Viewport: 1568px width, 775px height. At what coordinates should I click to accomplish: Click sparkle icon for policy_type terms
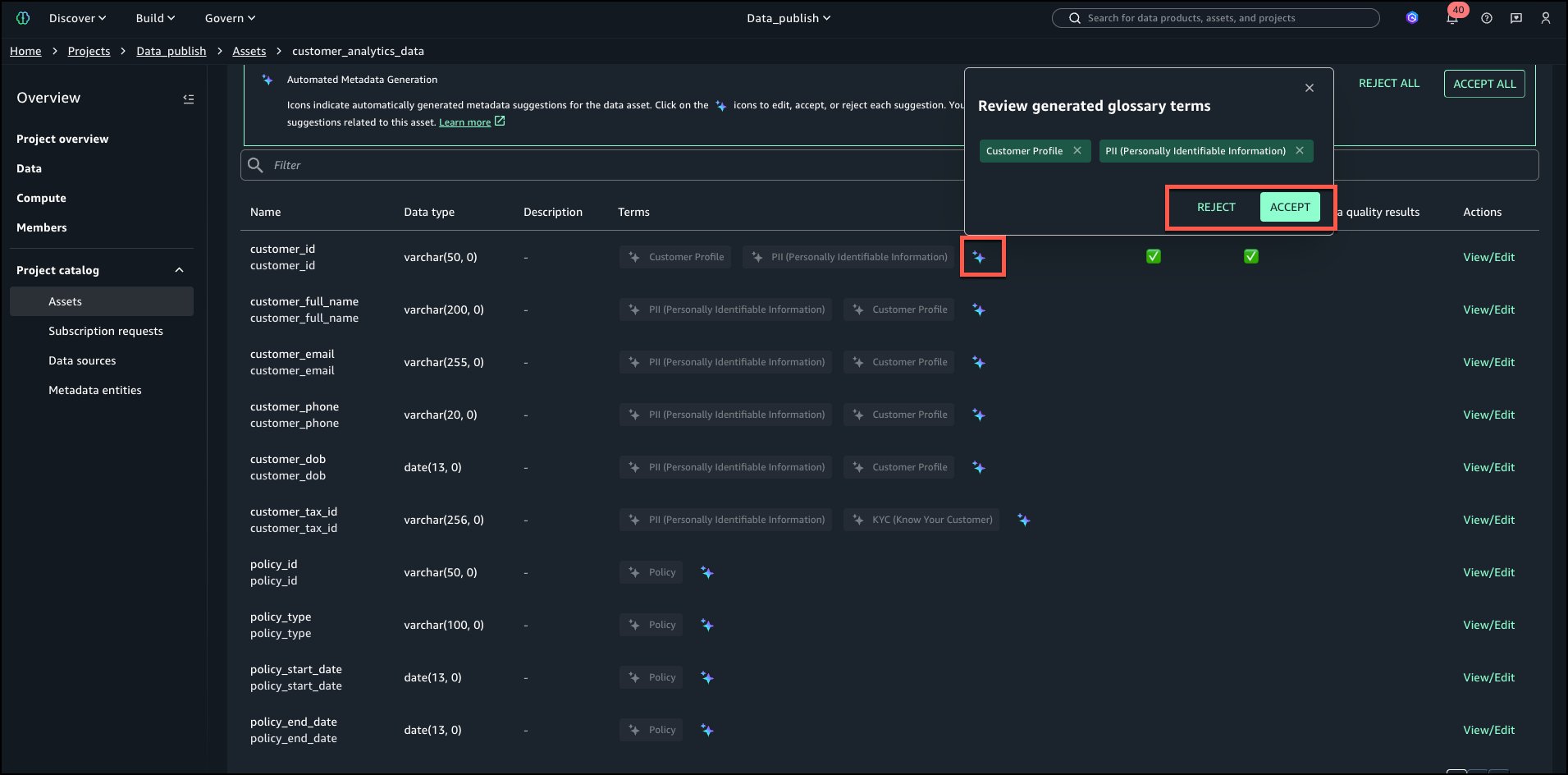pyautogui.click(x=706, y=625)
